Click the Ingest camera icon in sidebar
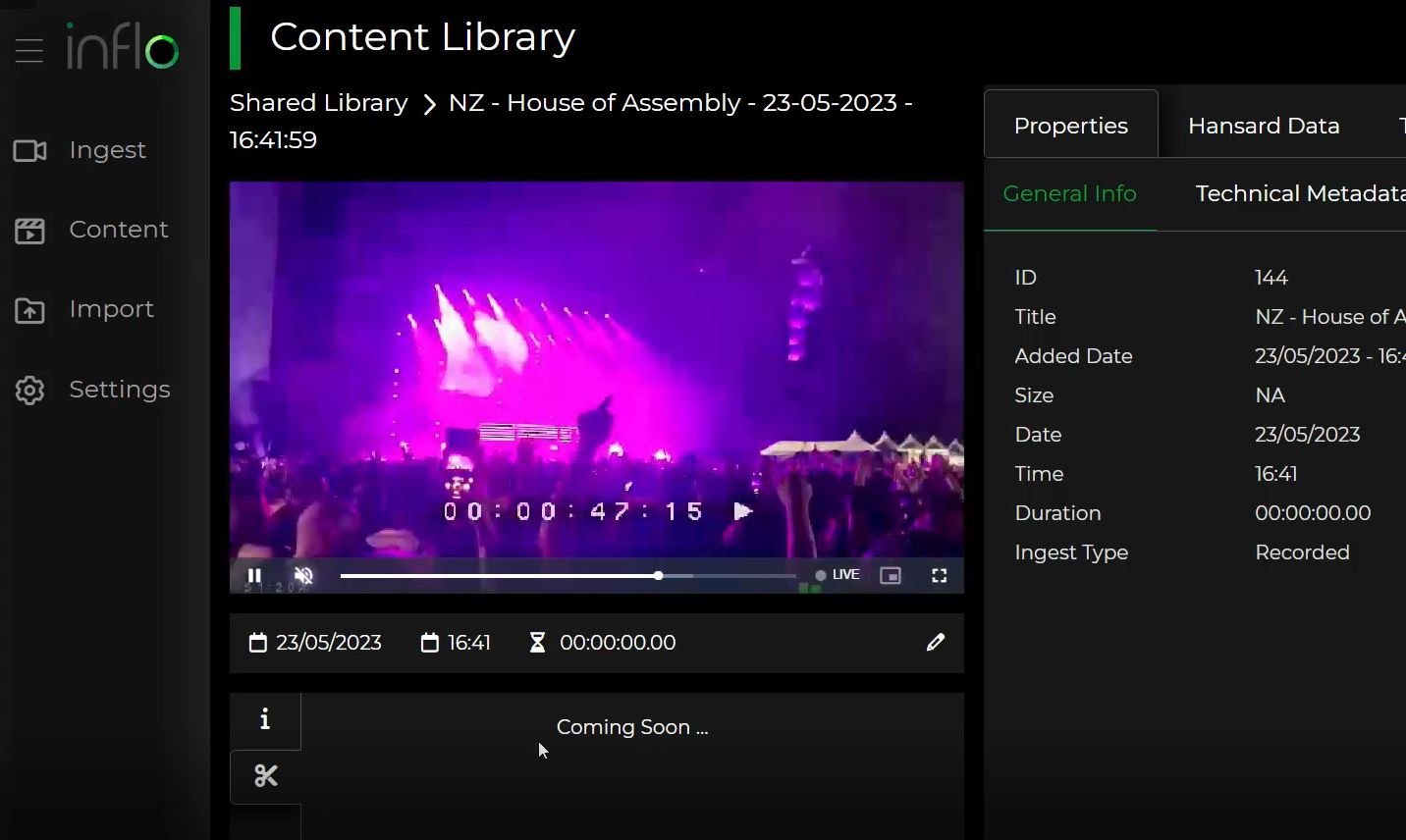This screenshot has width=1406, height=840. click(x=29, y=150)
